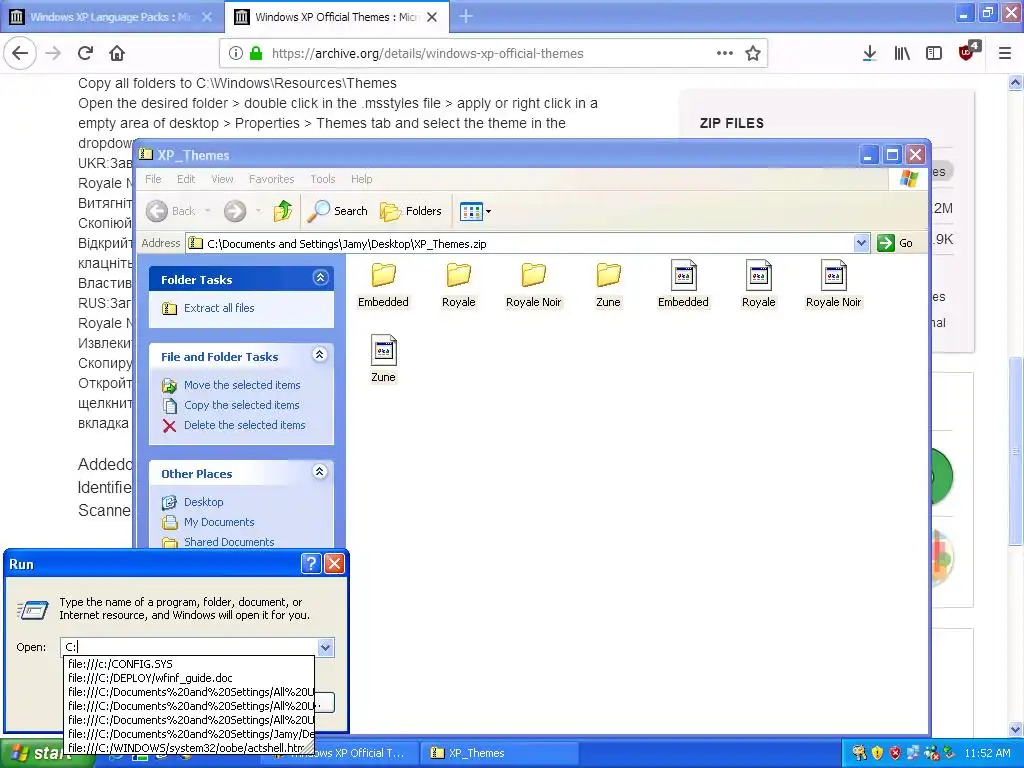The image size is (1024, 768).
Task: Choose the wfinf_guide.doc suggestion
Action: (x=190, y=678)
